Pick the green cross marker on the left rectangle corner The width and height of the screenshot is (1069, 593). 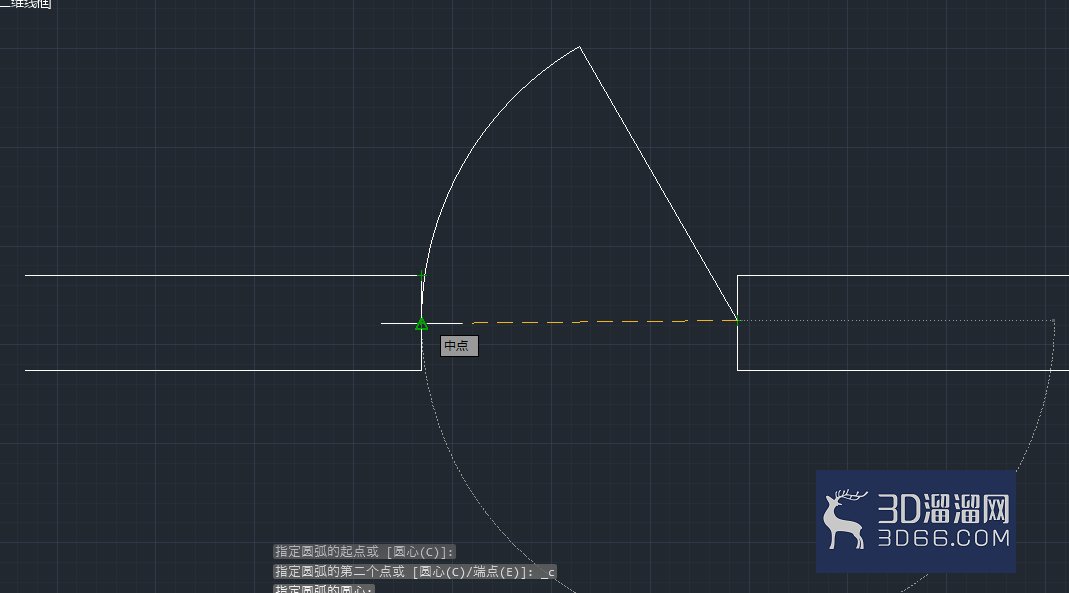(421, 275)
